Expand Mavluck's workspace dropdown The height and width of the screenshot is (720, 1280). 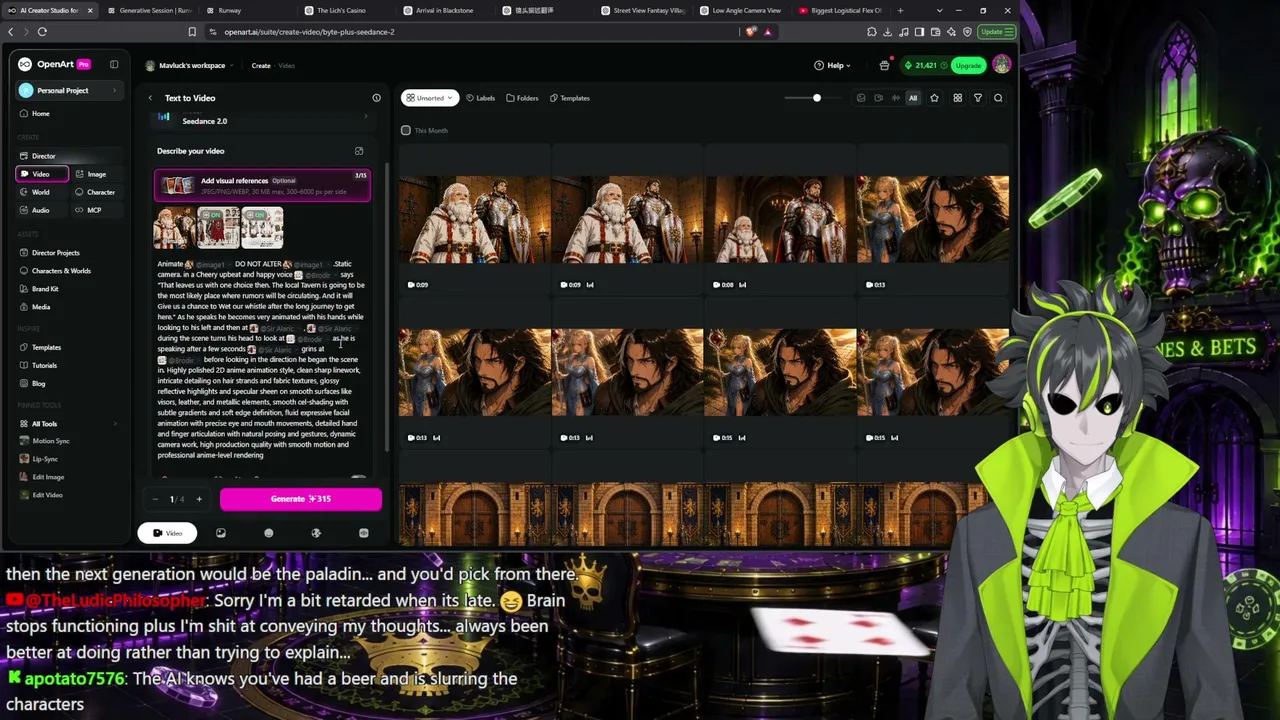click(190, 66)
